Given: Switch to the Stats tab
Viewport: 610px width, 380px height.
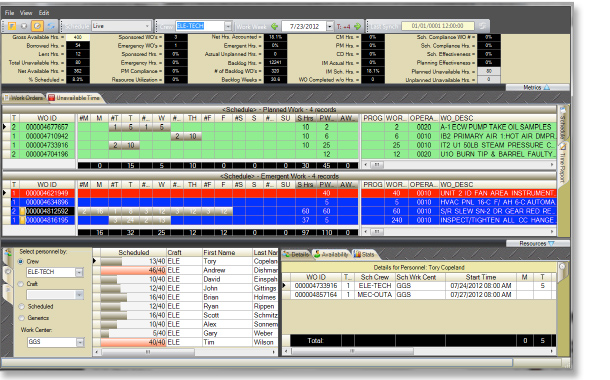Looking at the screenshot, I should click(365, 254).
